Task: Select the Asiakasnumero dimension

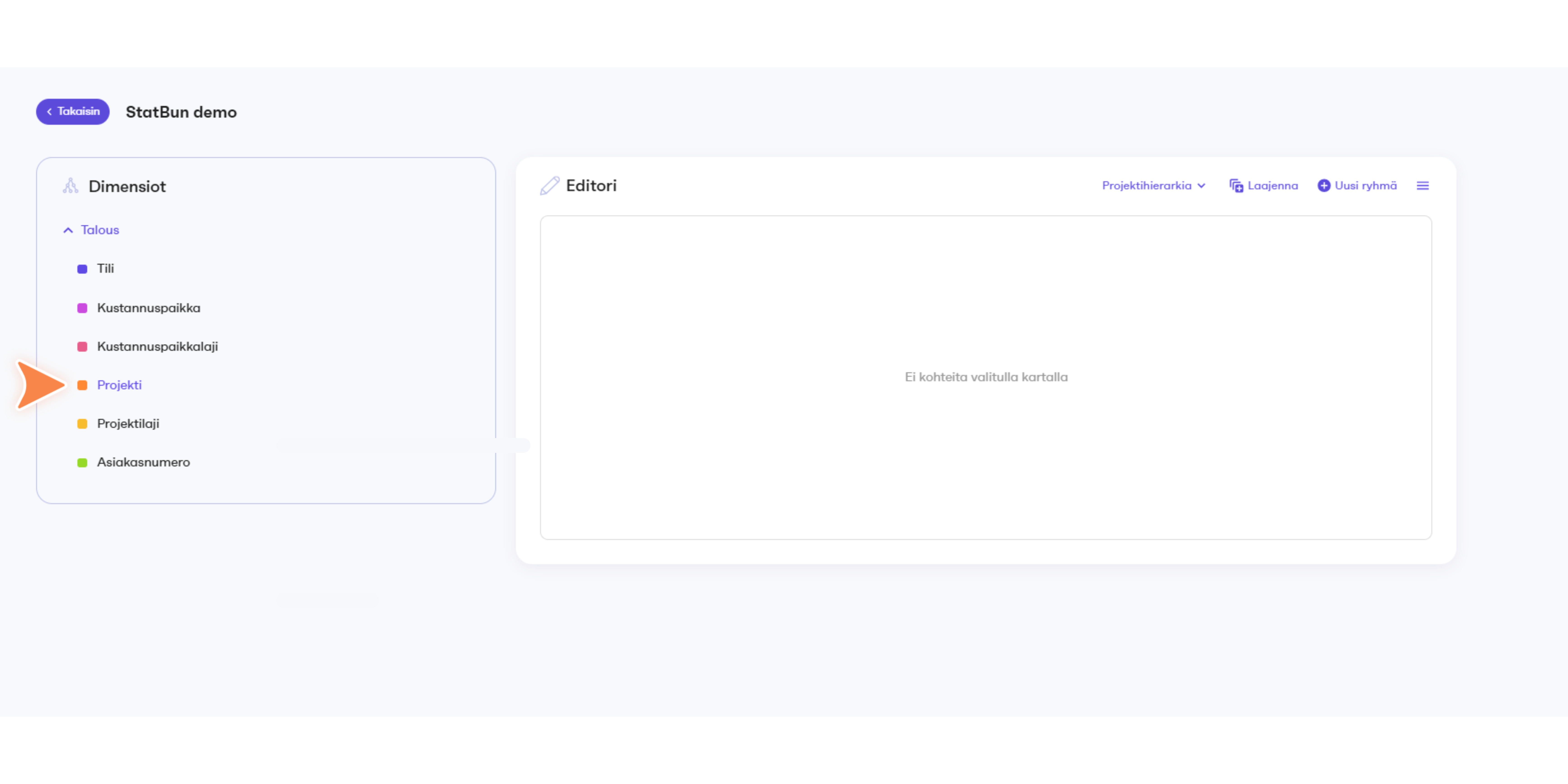Action: (144, 463)
